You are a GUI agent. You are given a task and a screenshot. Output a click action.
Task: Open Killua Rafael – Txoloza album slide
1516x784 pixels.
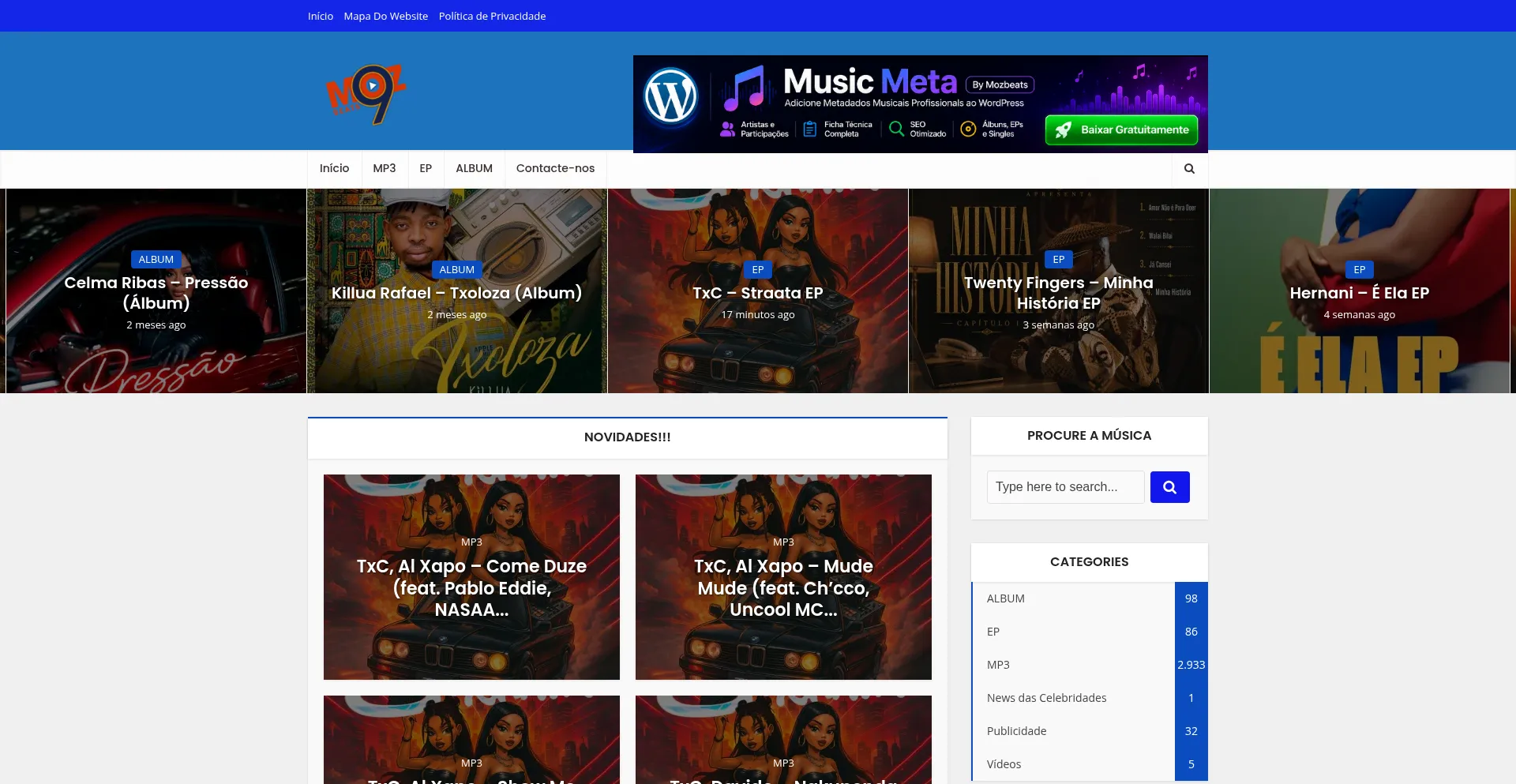tap(456, 293)
